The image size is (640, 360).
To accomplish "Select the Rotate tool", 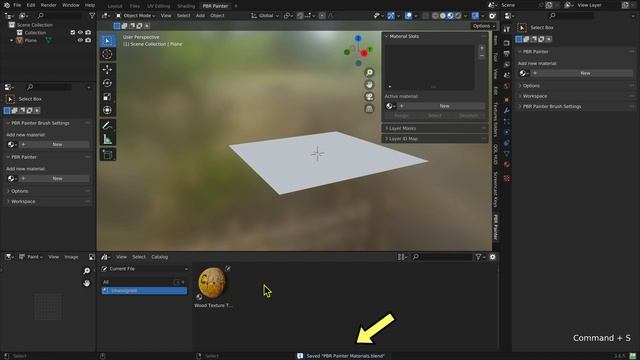I will pos(108,83).
